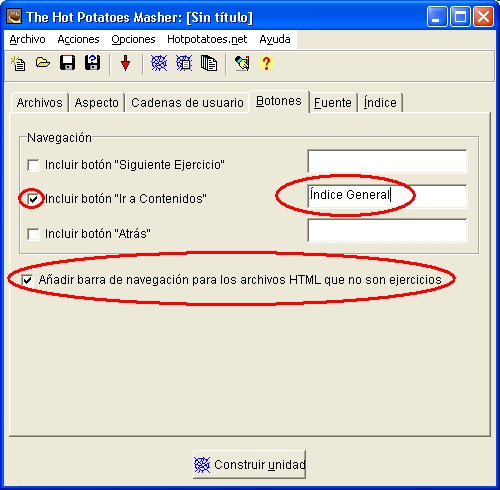Switch to the Aspecto tab
500x490 pixels.
coord(97,103)
